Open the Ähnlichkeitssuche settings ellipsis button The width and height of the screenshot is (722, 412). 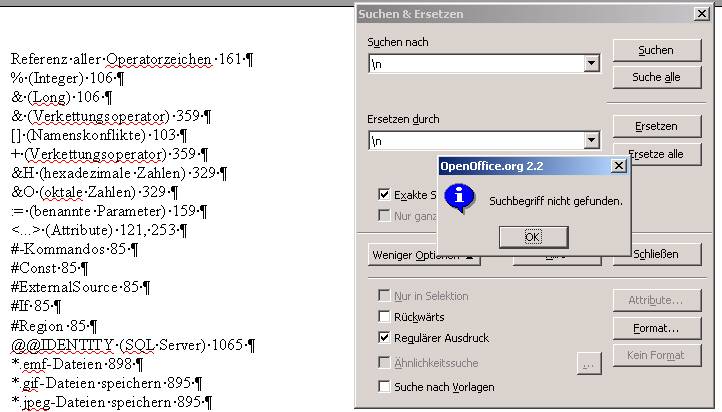pyautogui.click(x=589, y=363)
